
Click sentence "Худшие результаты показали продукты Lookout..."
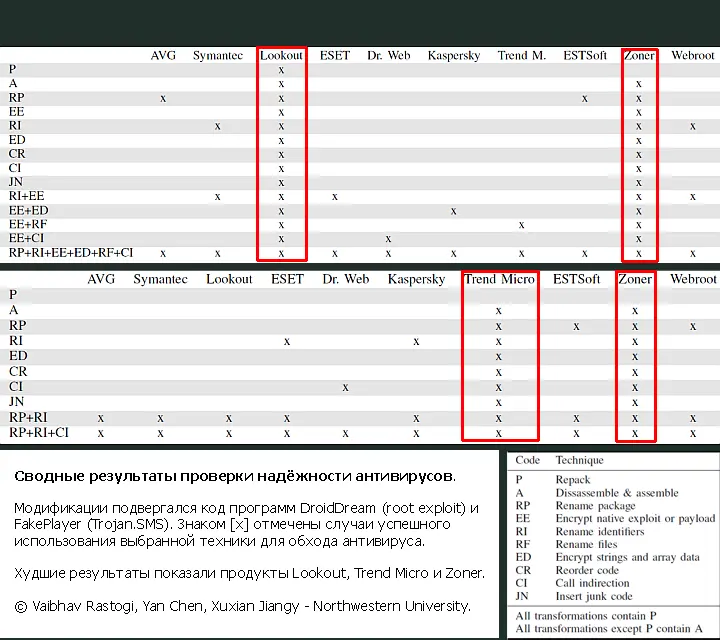click(x=249, y=573)
